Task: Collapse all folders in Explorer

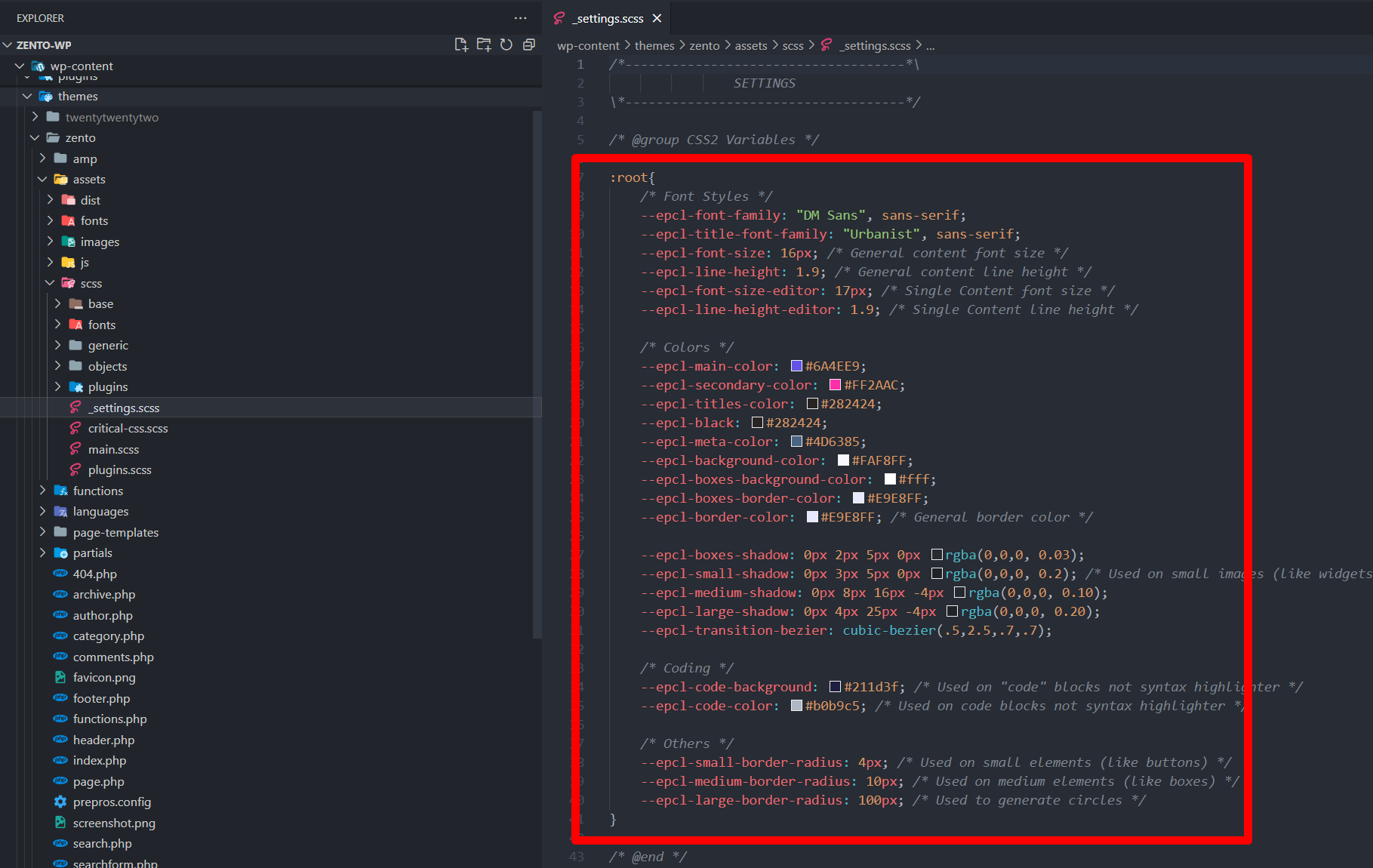Action: 529,45
